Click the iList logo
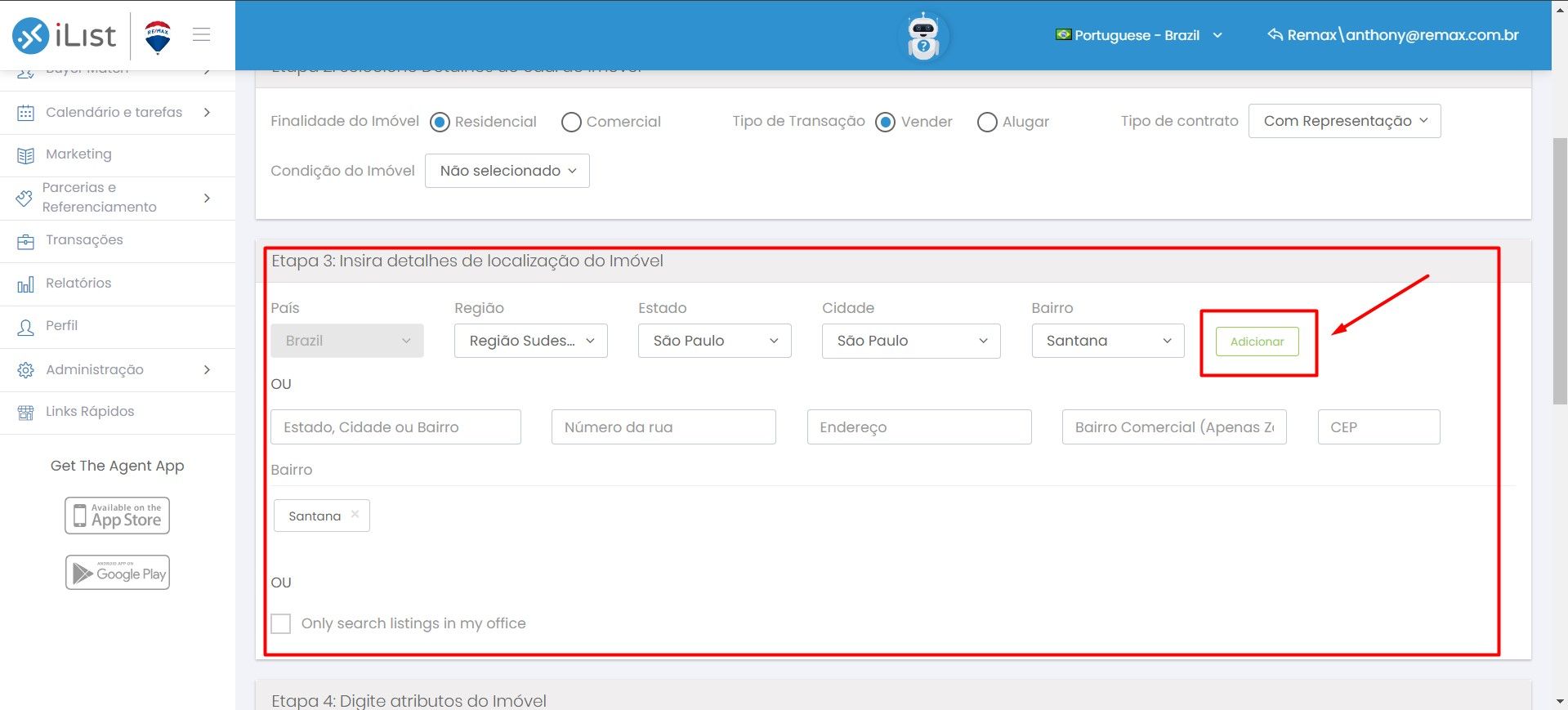The height and width of the screenshot is (710, 1568). click(64, 35)
